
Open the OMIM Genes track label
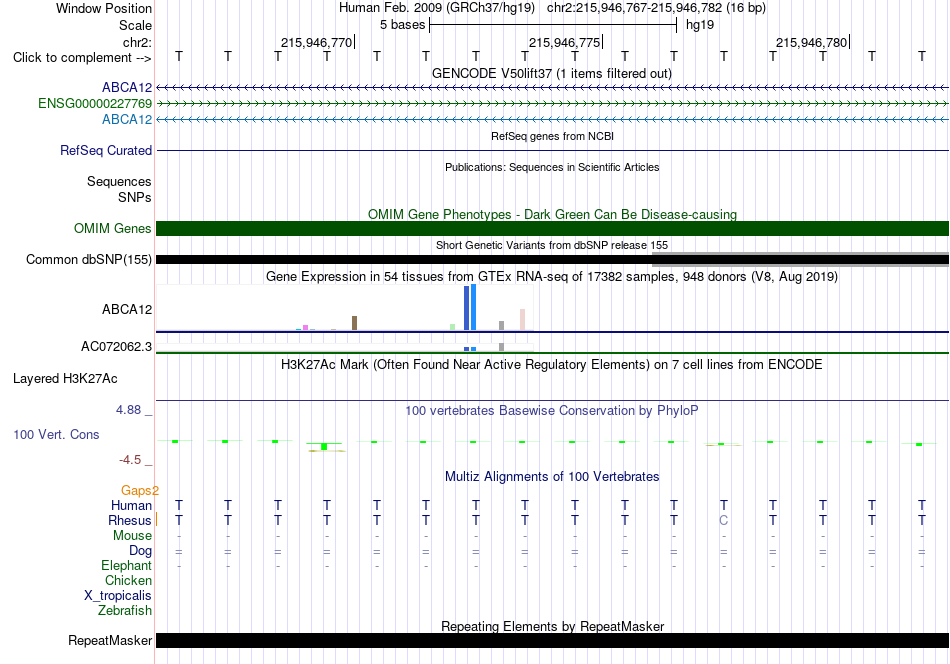click(x=113, y=228)
